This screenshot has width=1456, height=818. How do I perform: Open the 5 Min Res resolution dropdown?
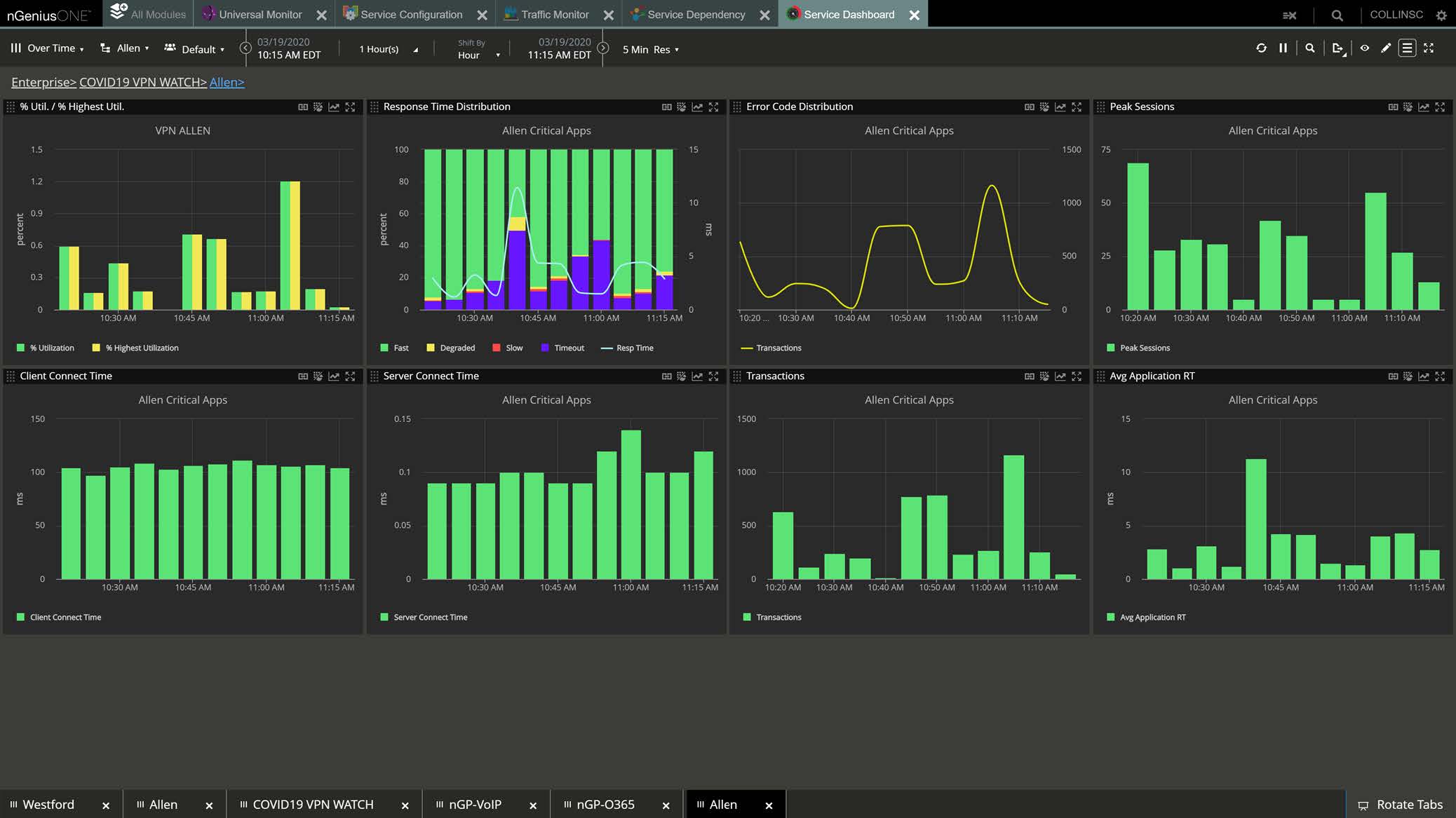(x=650, y=50)
